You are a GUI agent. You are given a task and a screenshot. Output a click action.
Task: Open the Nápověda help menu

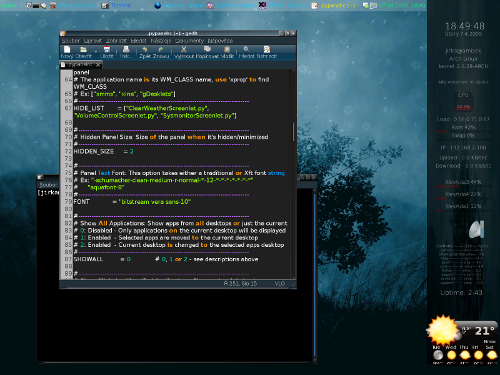220,41
